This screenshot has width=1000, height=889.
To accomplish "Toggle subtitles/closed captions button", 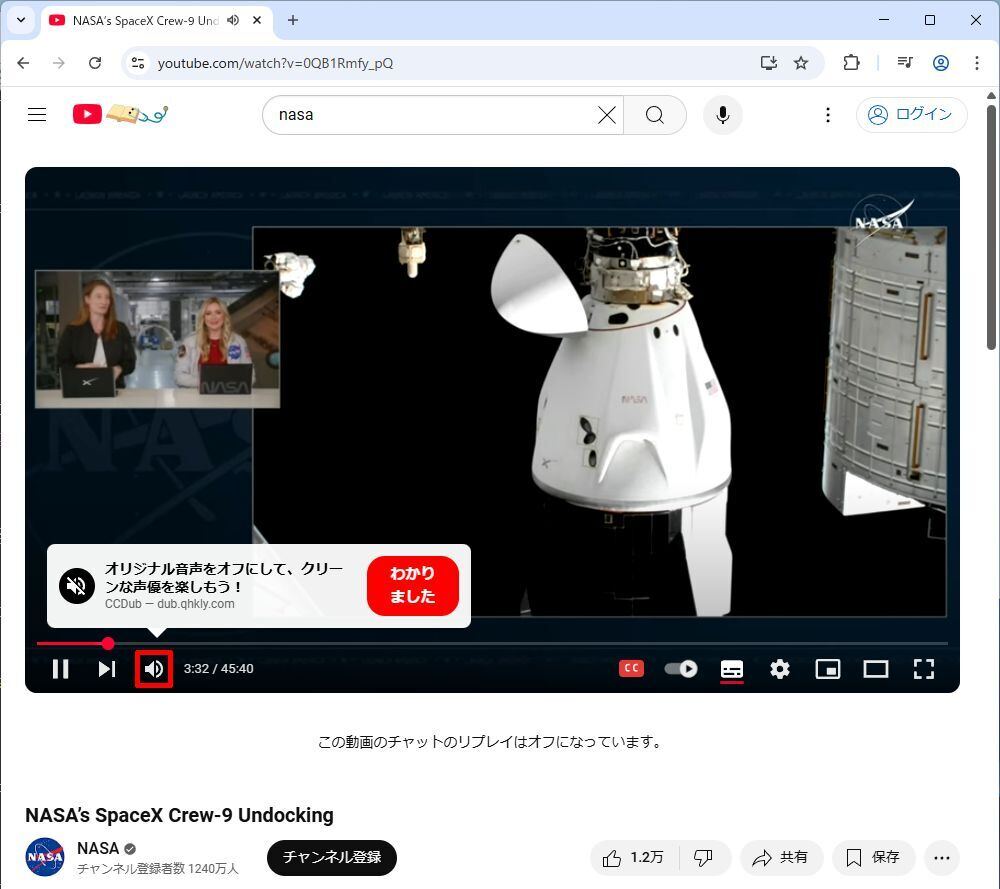I will pyautogui.click(x=732, y=670).
